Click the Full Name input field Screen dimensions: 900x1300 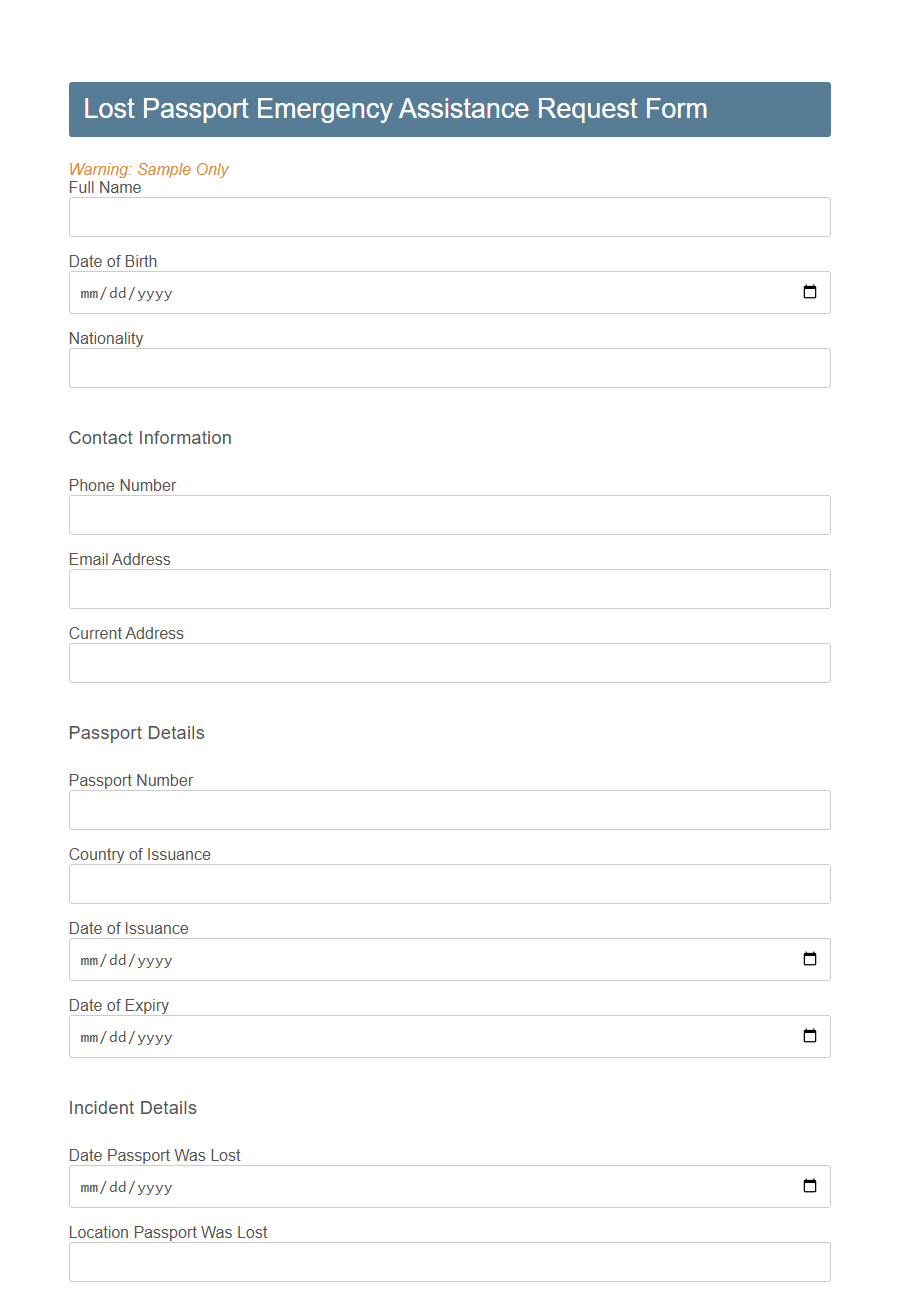(449, 217)
